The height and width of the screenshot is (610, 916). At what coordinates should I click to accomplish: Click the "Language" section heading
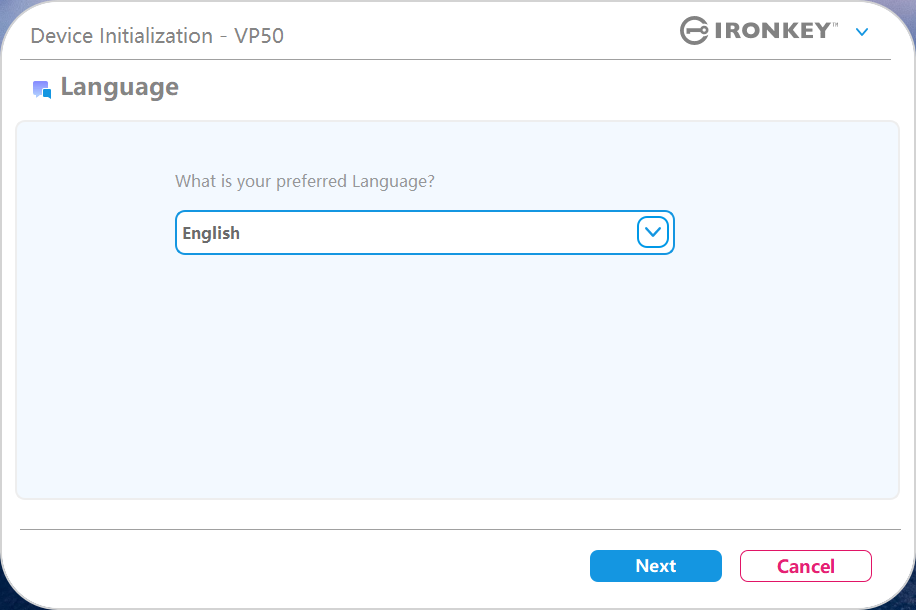click(x=119, y=87)
